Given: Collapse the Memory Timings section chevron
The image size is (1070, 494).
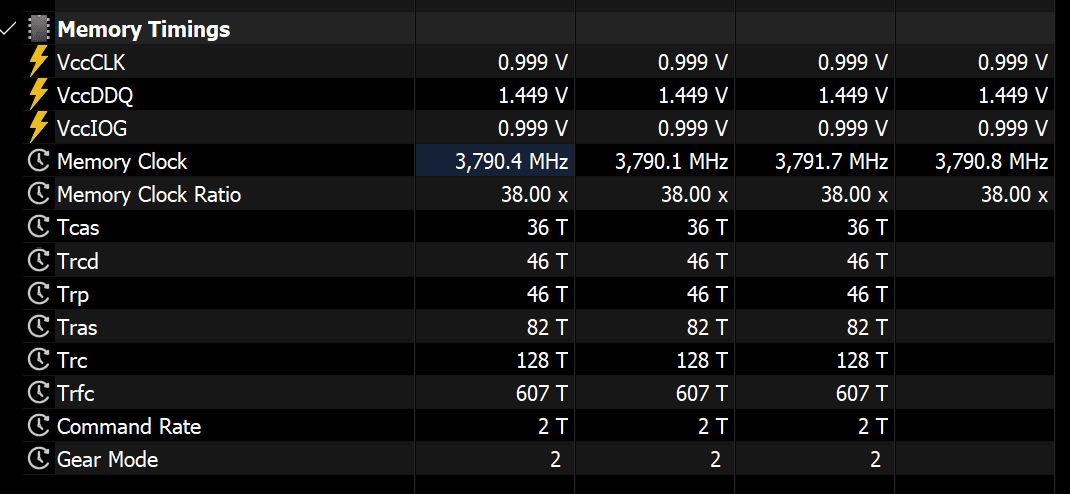Looking at the screenshot, I should 8,29.
